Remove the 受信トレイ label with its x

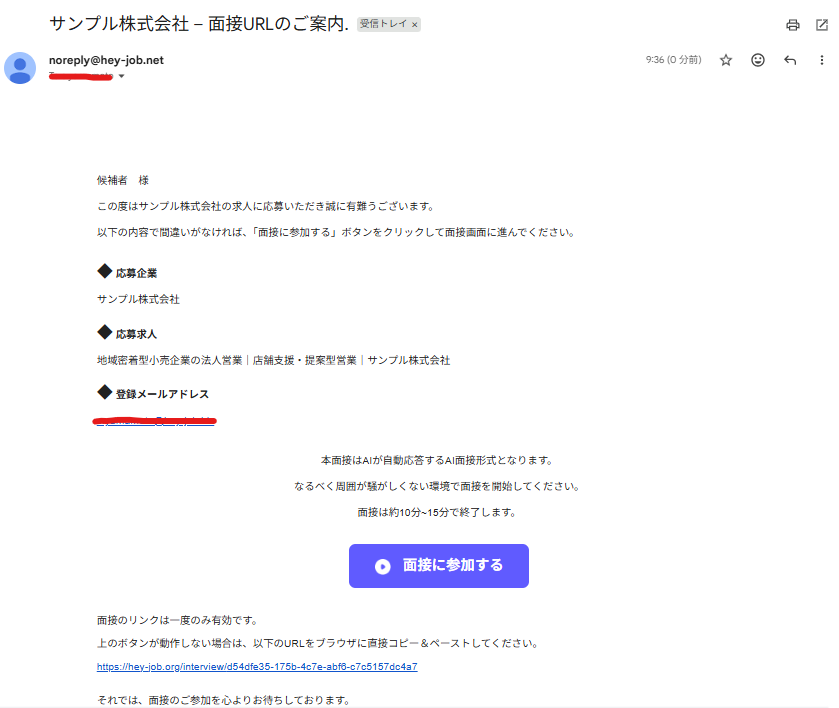(x=414, y=24)
